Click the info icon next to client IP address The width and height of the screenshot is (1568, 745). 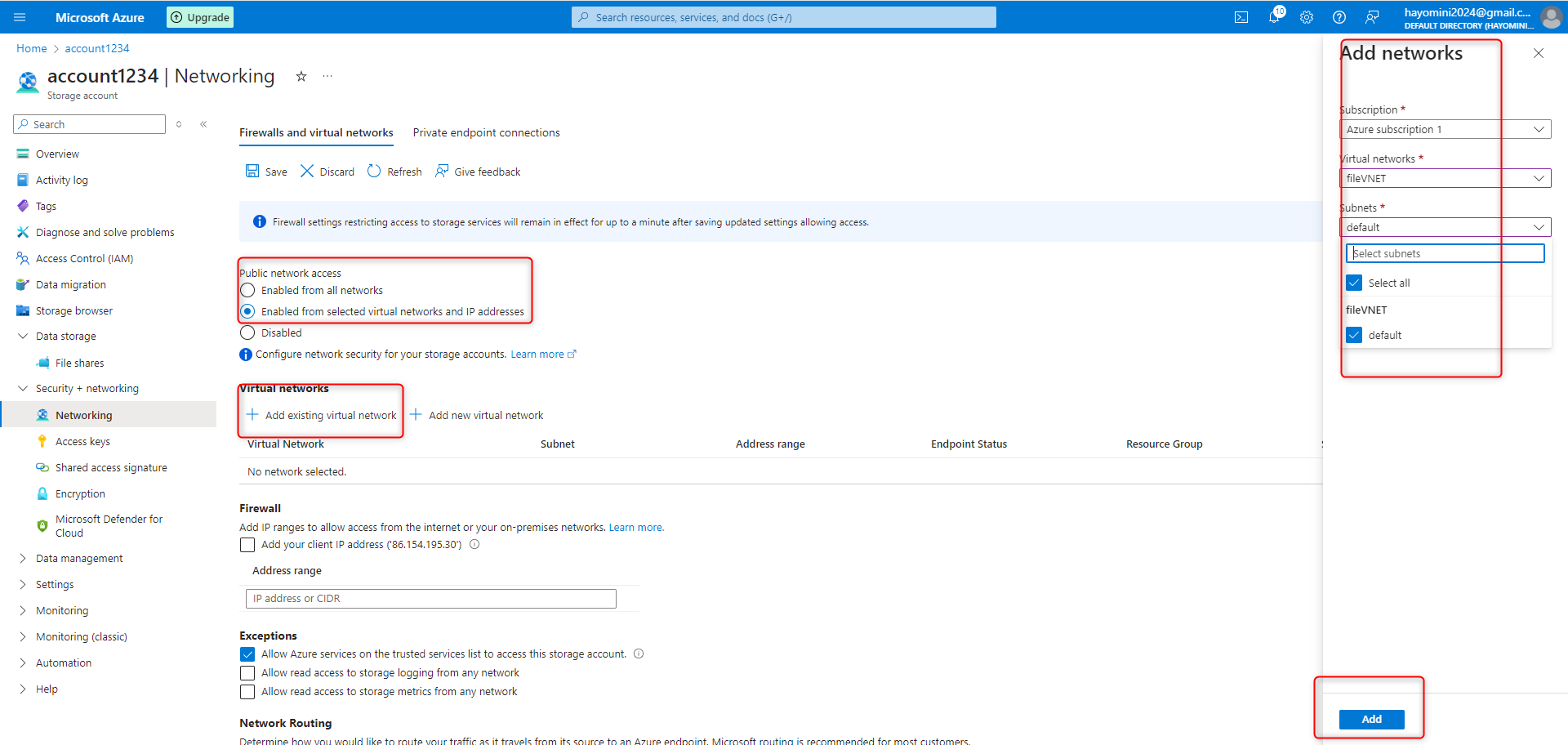(x=474, y=544)
